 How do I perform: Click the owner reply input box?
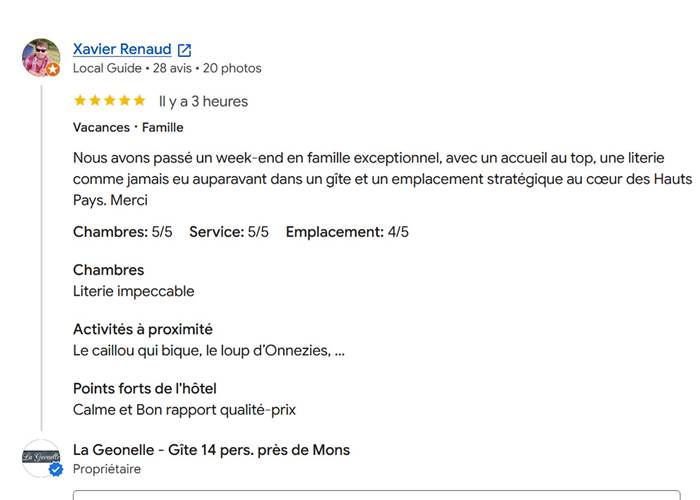pyautogui.click(x=377, y=495)
